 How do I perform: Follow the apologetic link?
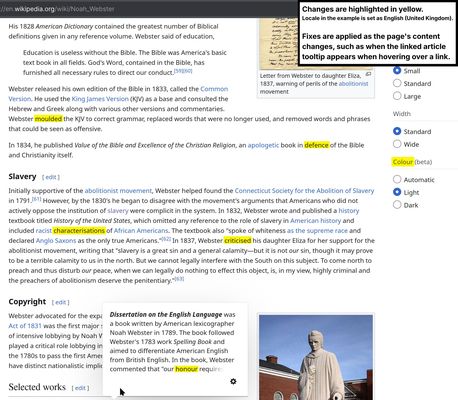[263, 145]
